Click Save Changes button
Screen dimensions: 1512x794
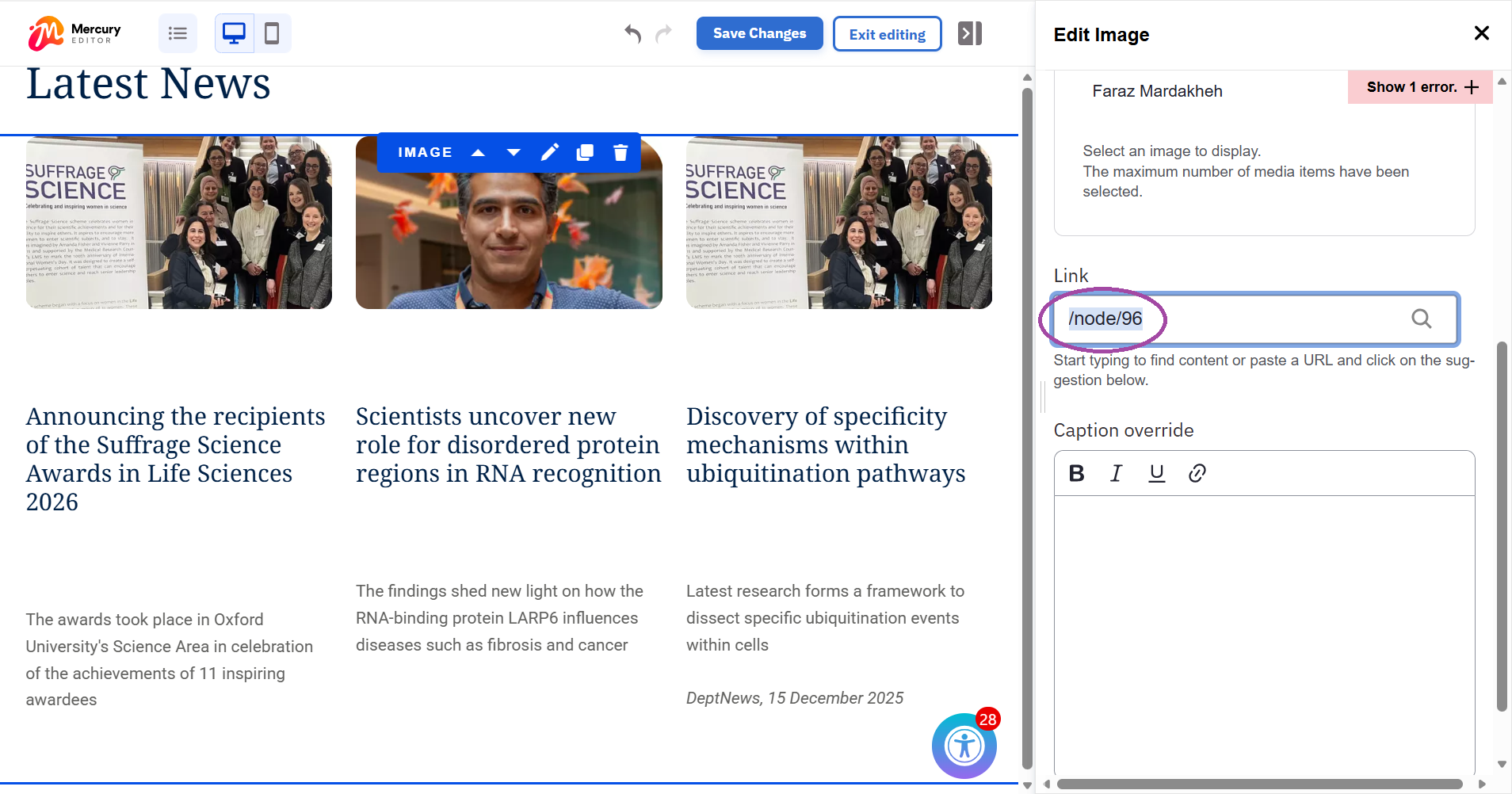coord(759,33)
